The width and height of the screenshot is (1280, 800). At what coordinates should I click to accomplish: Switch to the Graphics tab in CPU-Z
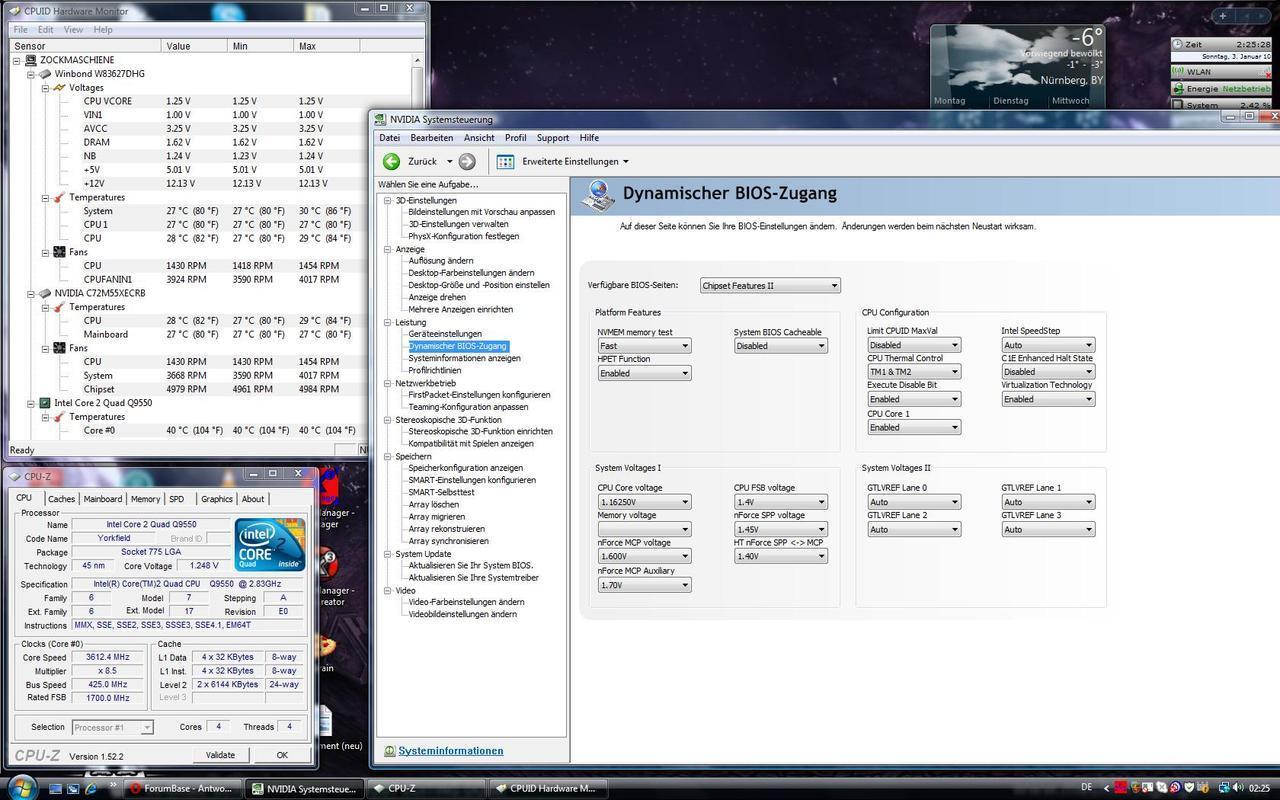tap(216, 499)
